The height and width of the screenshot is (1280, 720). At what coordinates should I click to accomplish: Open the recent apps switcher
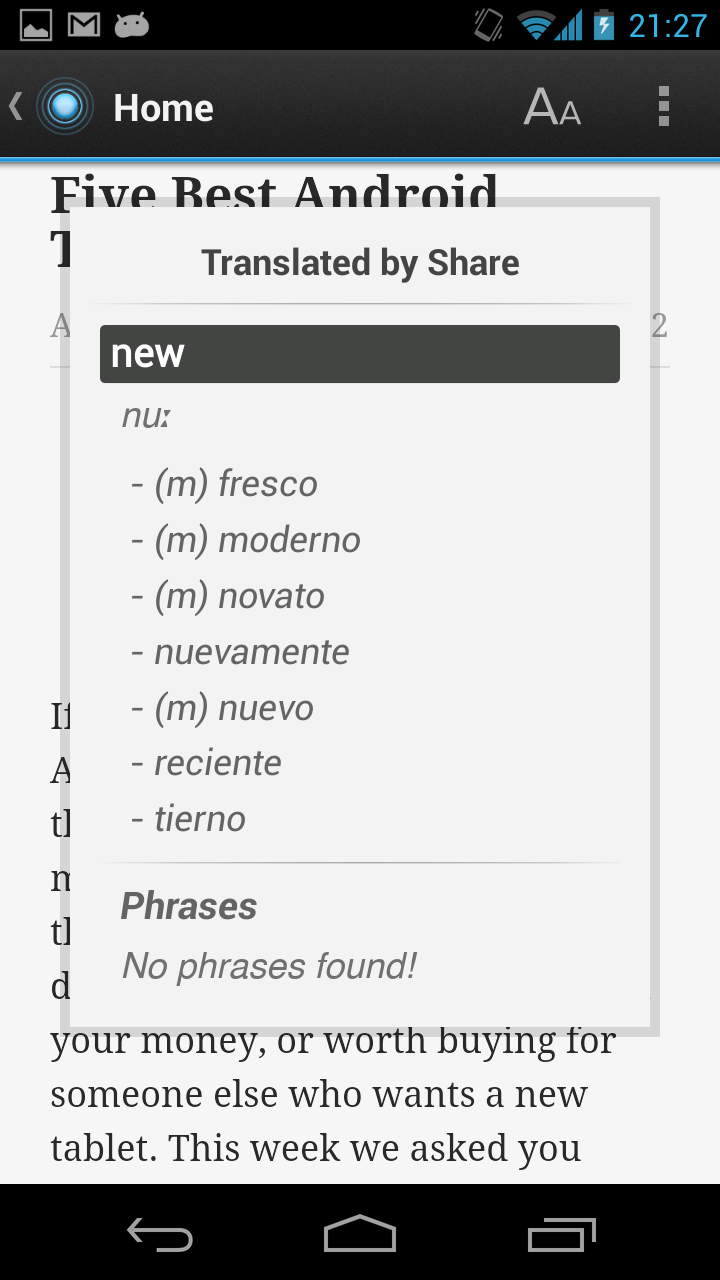pyautogui.click(x=561, y=1235)
